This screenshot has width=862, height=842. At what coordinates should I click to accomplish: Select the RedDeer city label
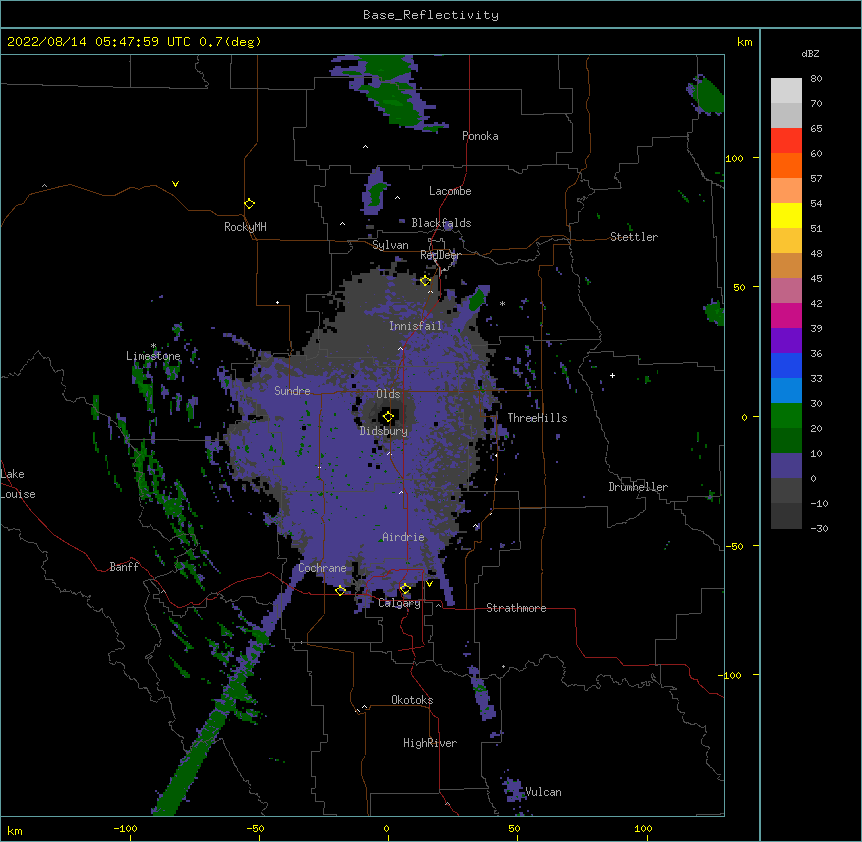(x=440, y=255)
